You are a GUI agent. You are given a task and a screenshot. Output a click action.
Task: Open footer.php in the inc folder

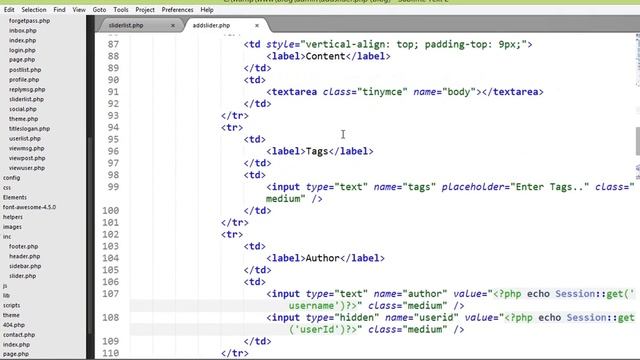23,246
